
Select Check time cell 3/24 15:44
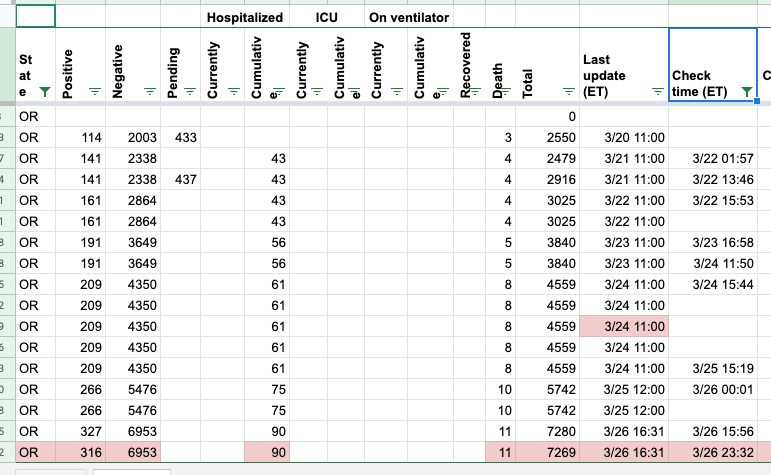tap(713, 285)
